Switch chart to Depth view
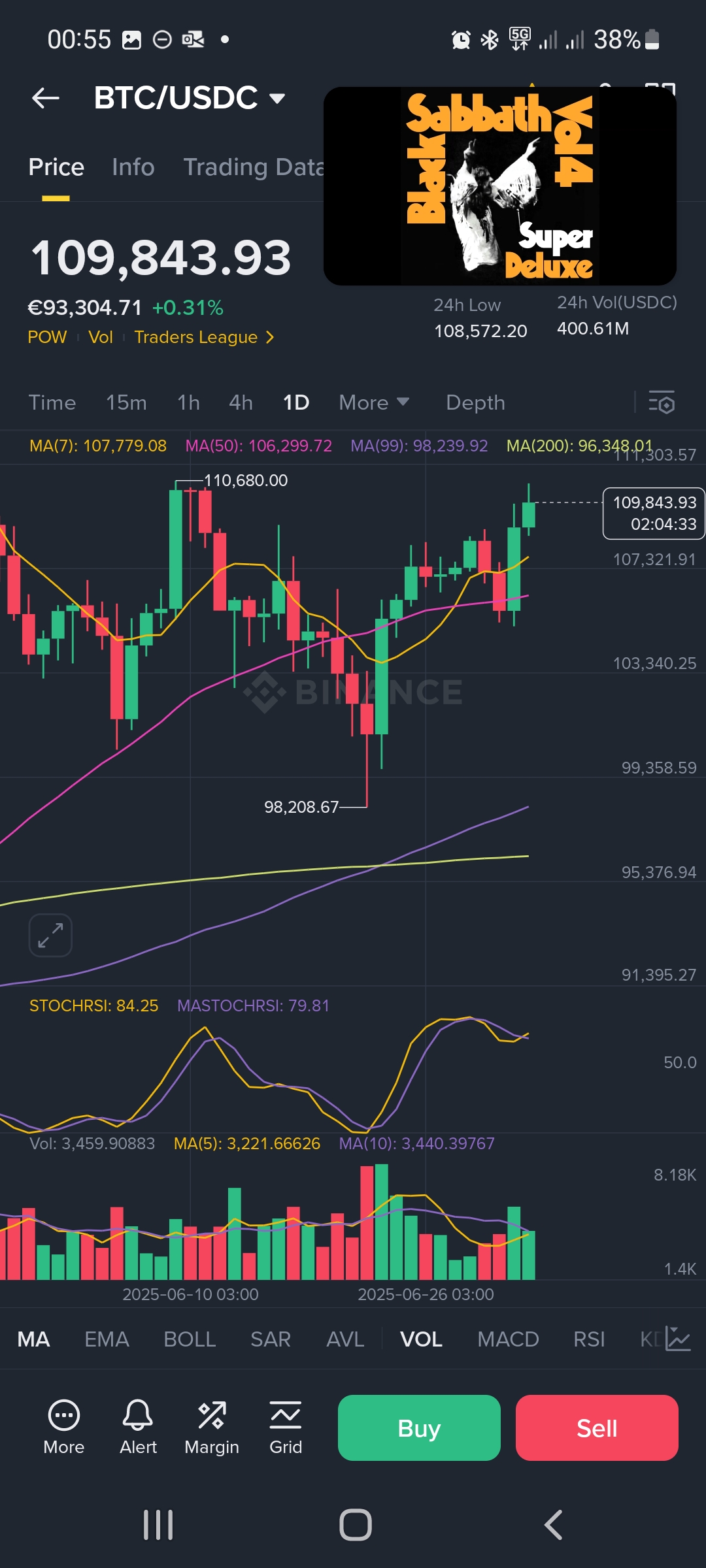The width and height of the screenshot is (706, 1568). click(x=475, y=402)
